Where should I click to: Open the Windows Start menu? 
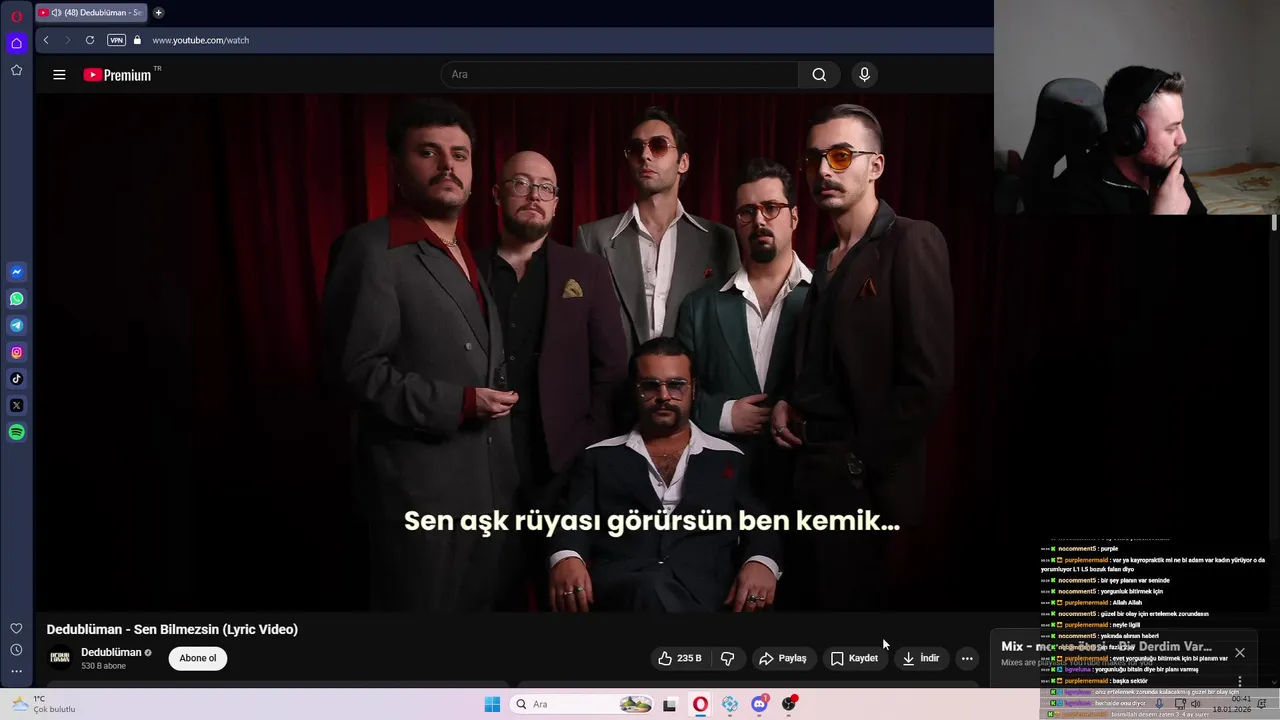pos(492,704)
